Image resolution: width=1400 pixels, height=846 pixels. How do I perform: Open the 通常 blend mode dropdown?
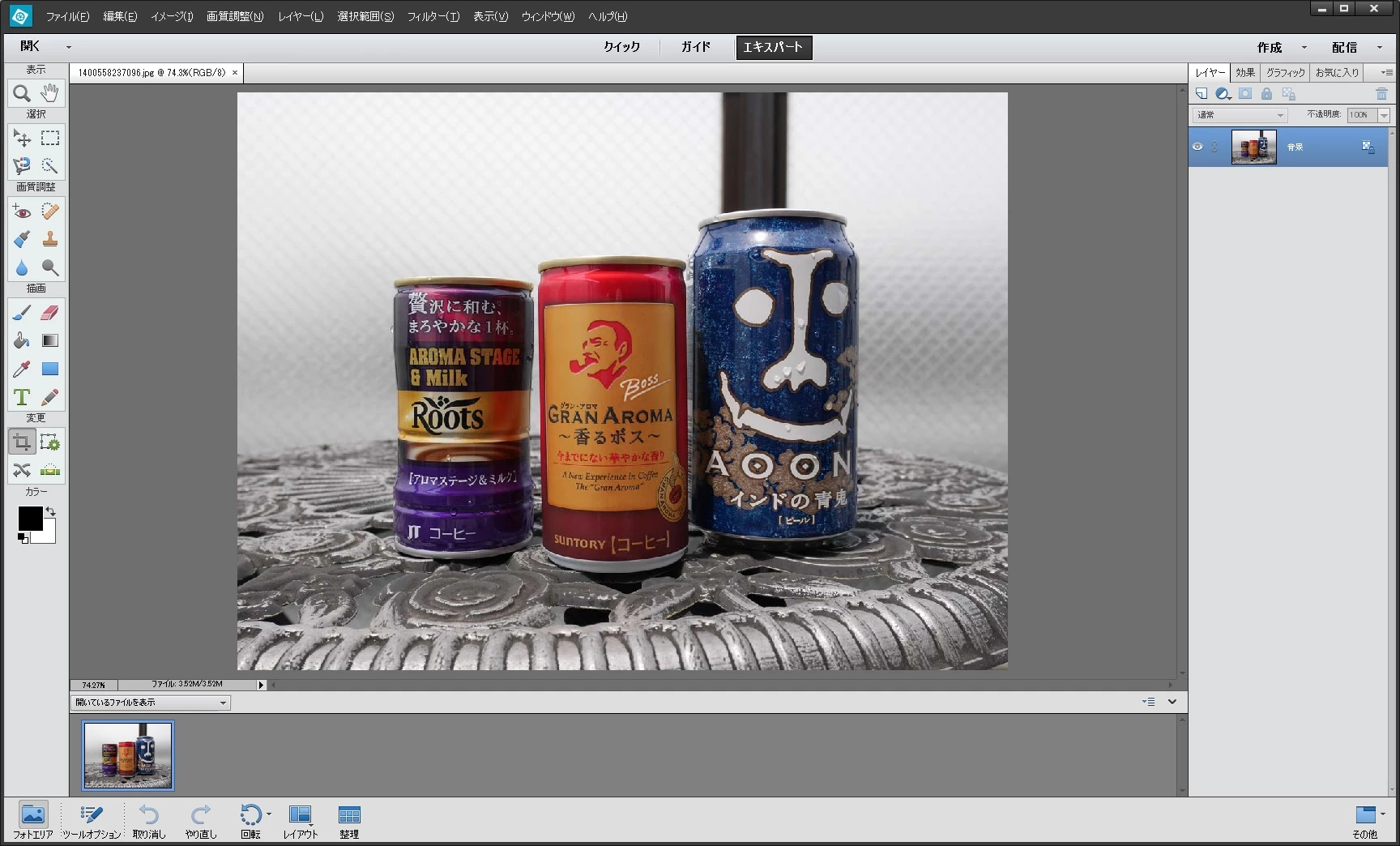(1240, 115)
